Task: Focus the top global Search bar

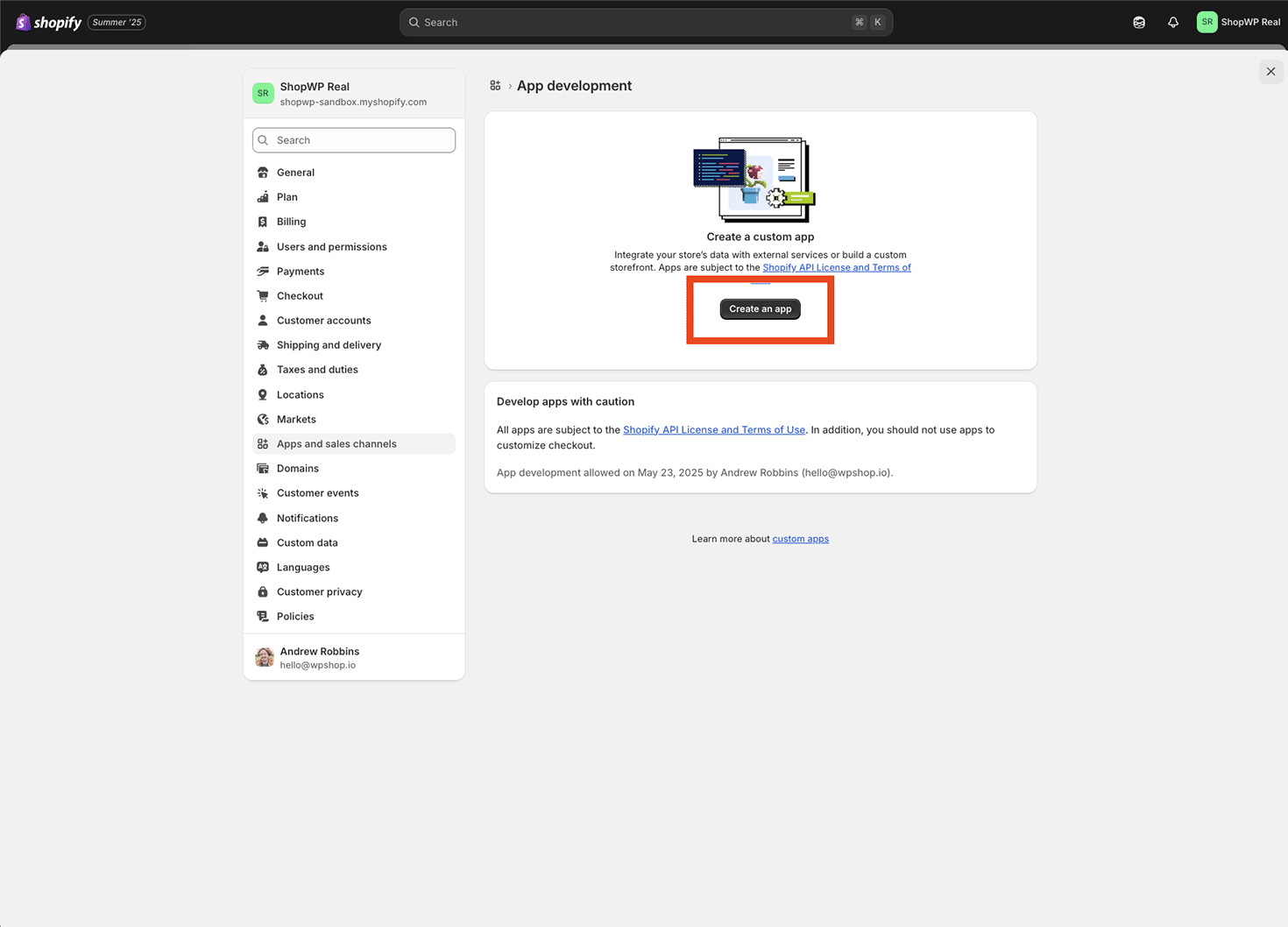Action: point(646,22)
